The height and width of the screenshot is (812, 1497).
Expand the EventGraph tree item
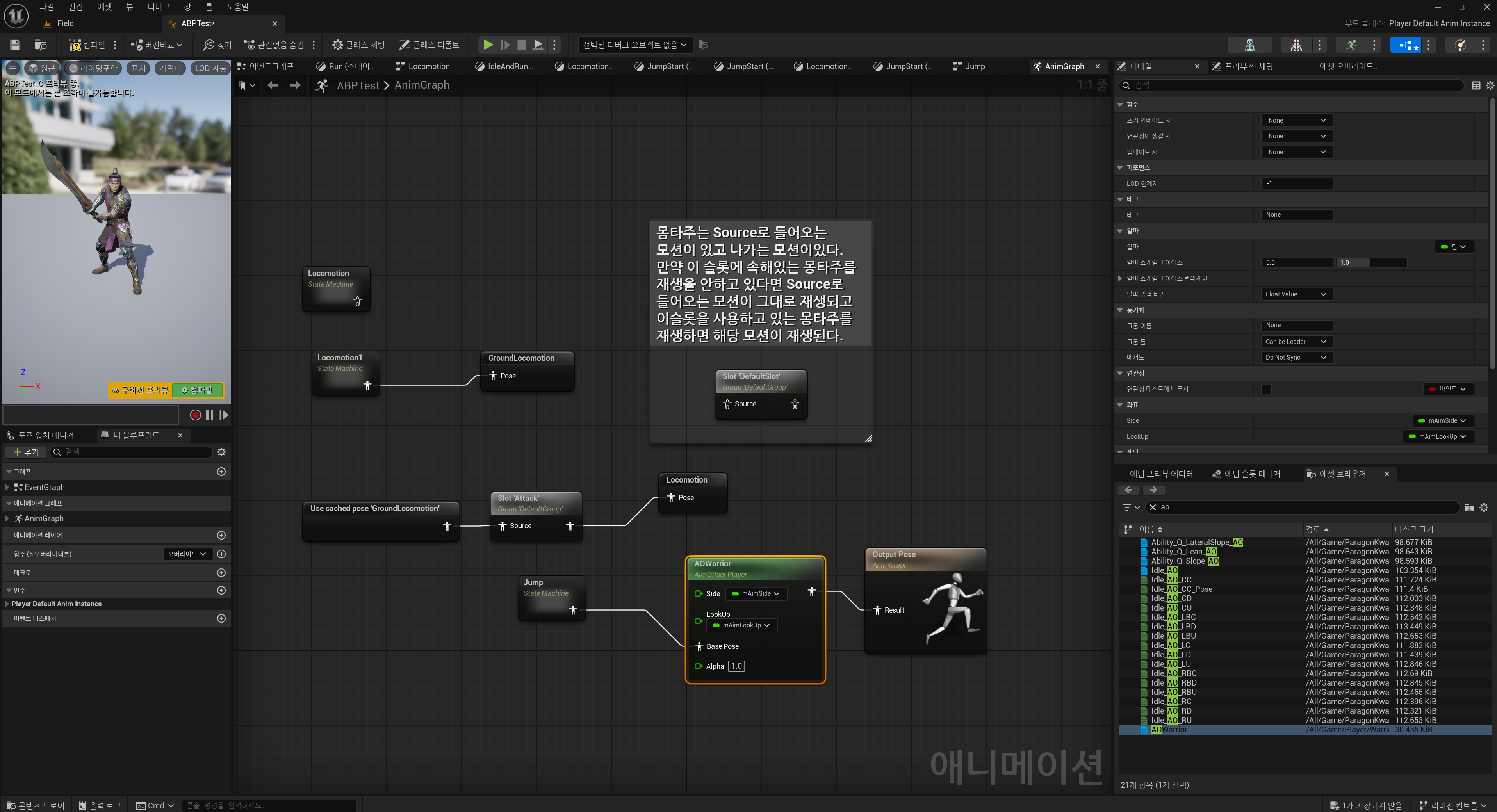tap(7, 487)
